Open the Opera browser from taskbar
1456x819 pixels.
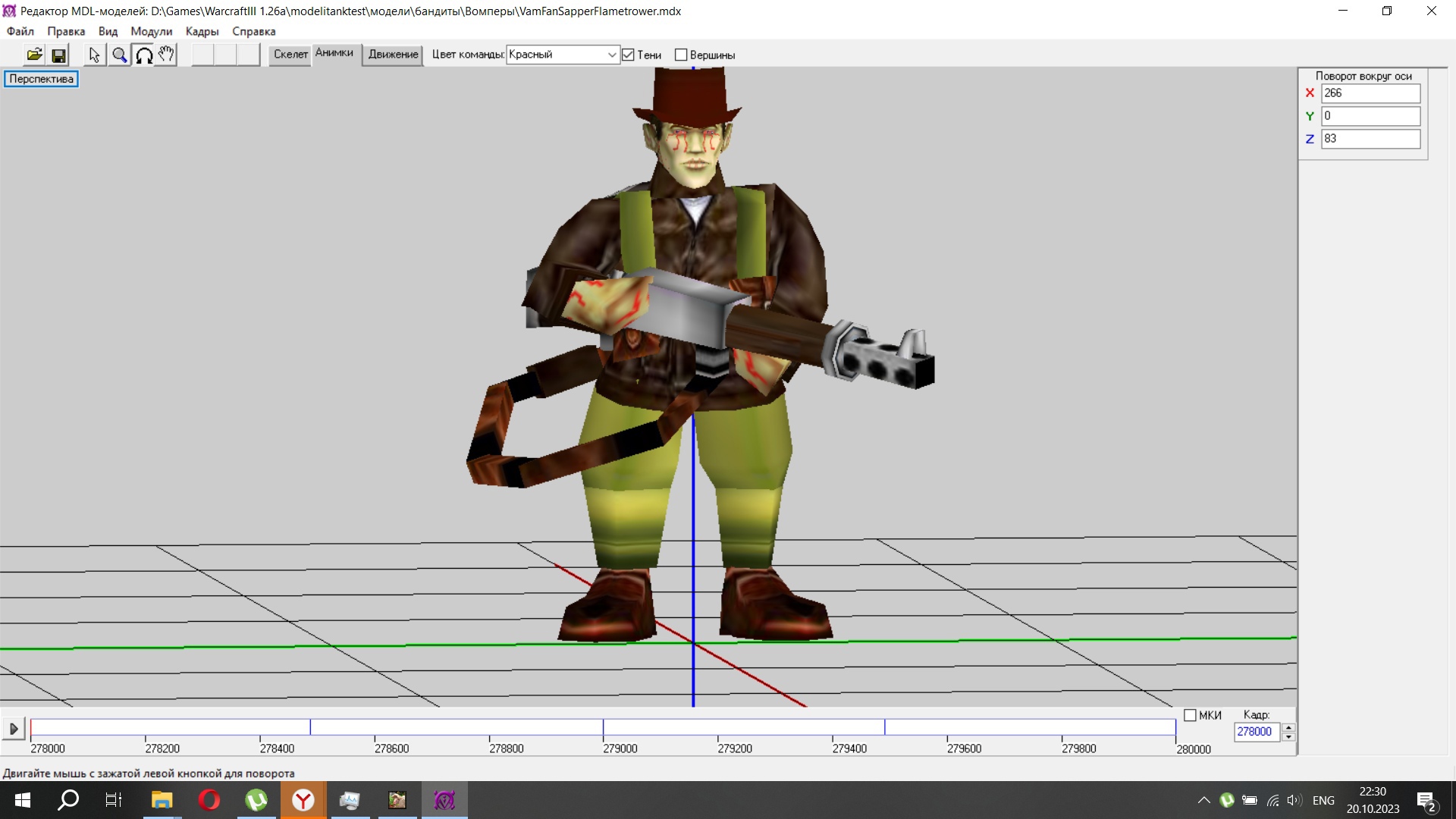tap(209, 800)
